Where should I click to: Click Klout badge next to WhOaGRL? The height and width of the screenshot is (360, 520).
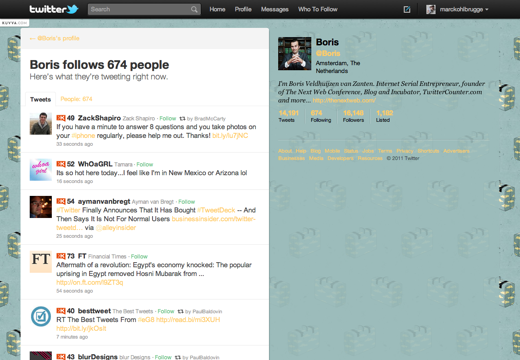click(61, 164)
